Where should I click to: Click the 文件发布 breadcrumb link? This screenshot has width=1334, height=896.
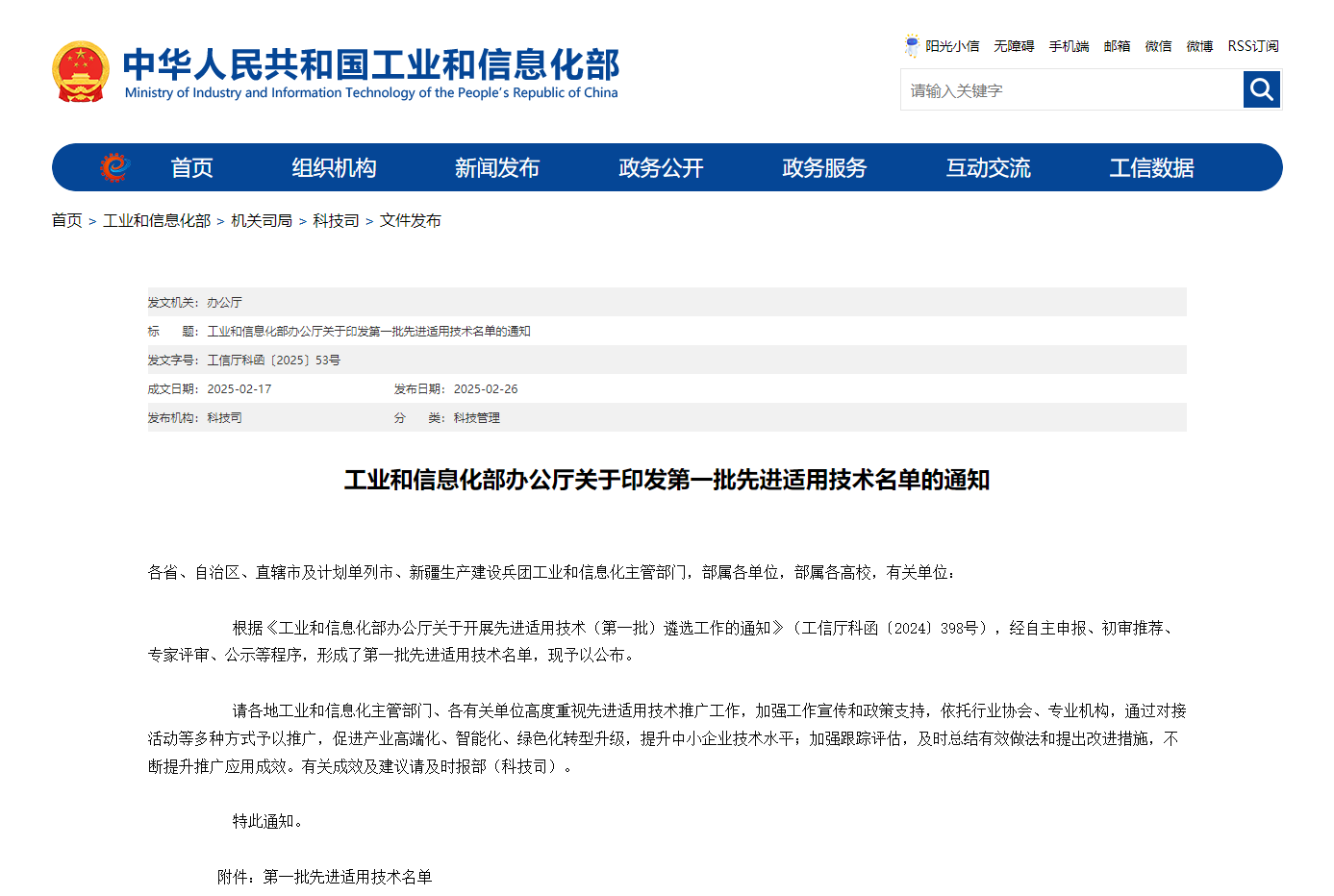(411, 221)
